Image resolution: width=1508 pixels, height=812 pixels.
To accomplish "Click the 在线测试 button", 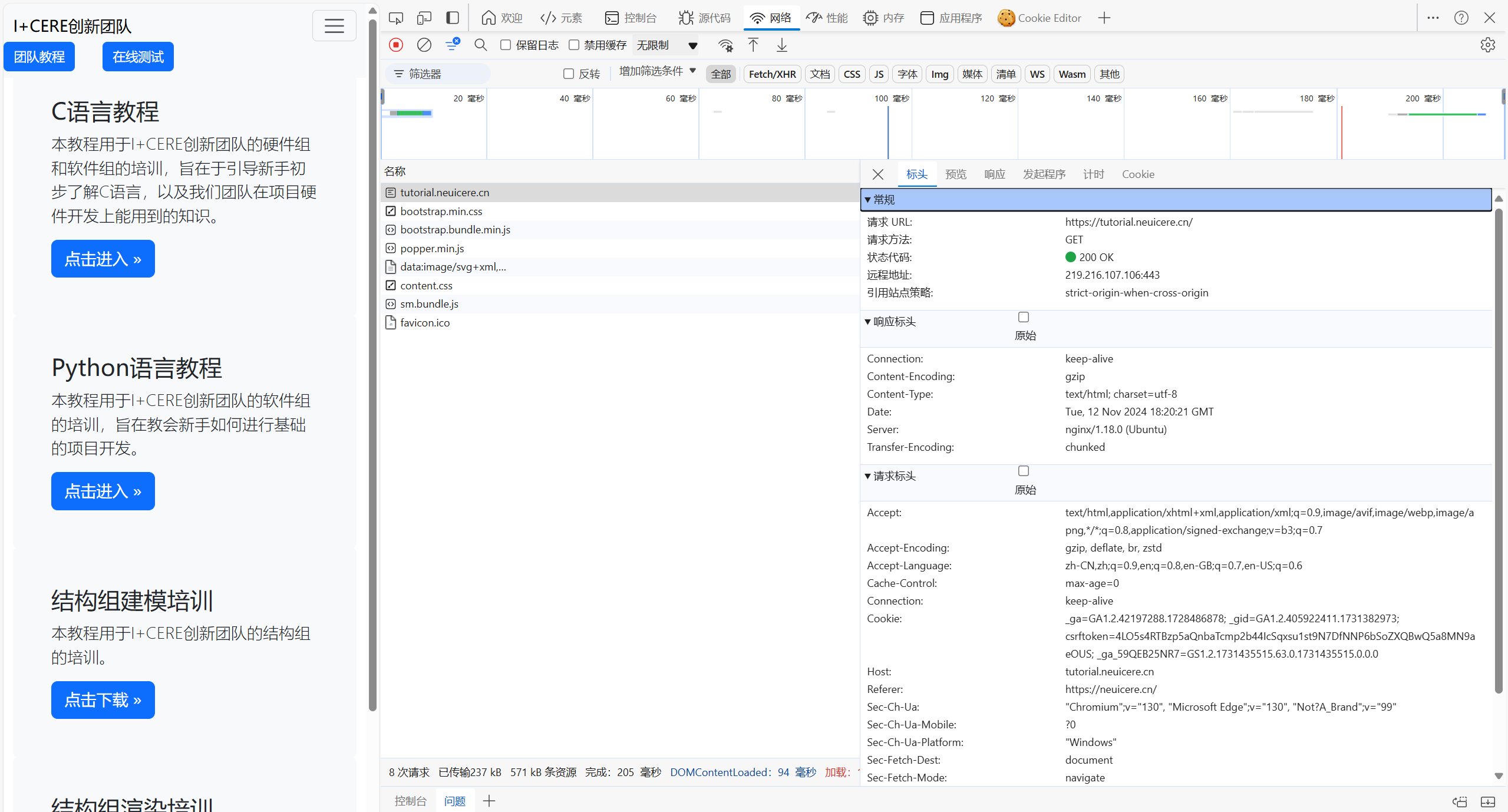I will (138, 57).
